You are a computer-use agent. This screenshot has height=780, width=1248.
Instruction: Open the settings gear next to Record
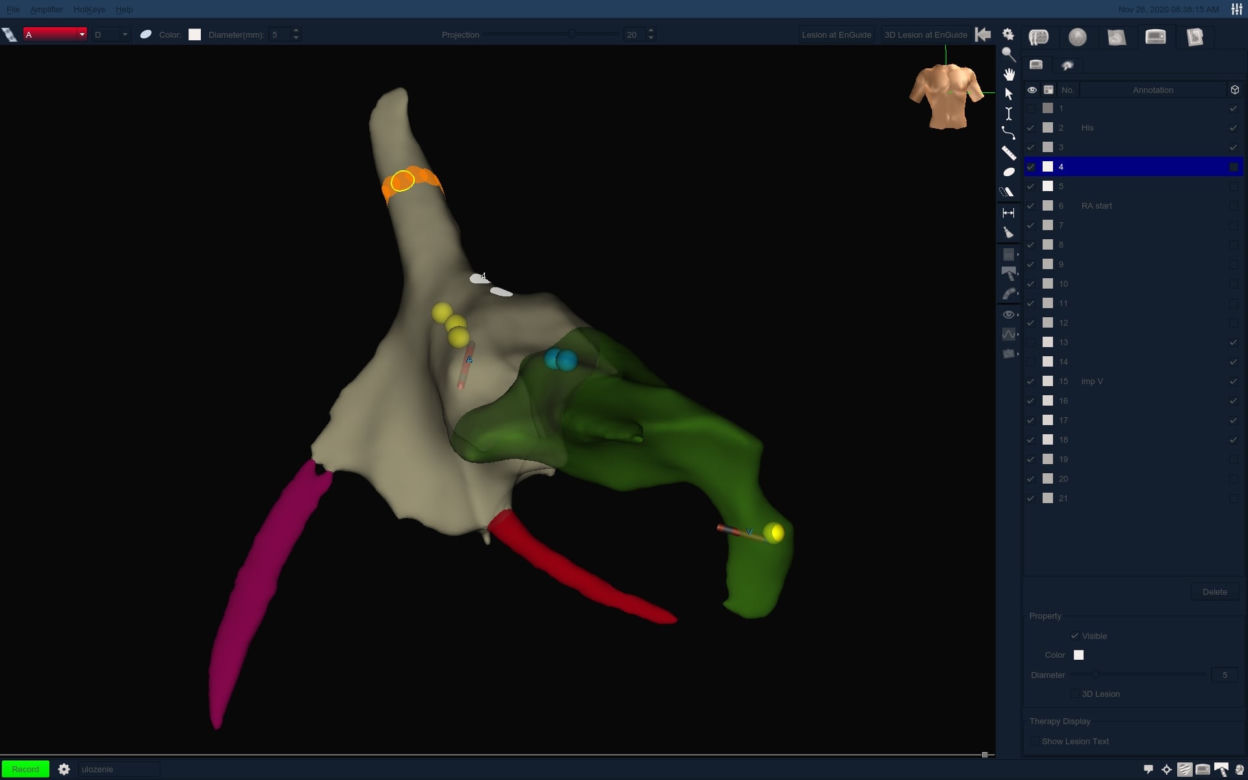[x=64, y=769]
